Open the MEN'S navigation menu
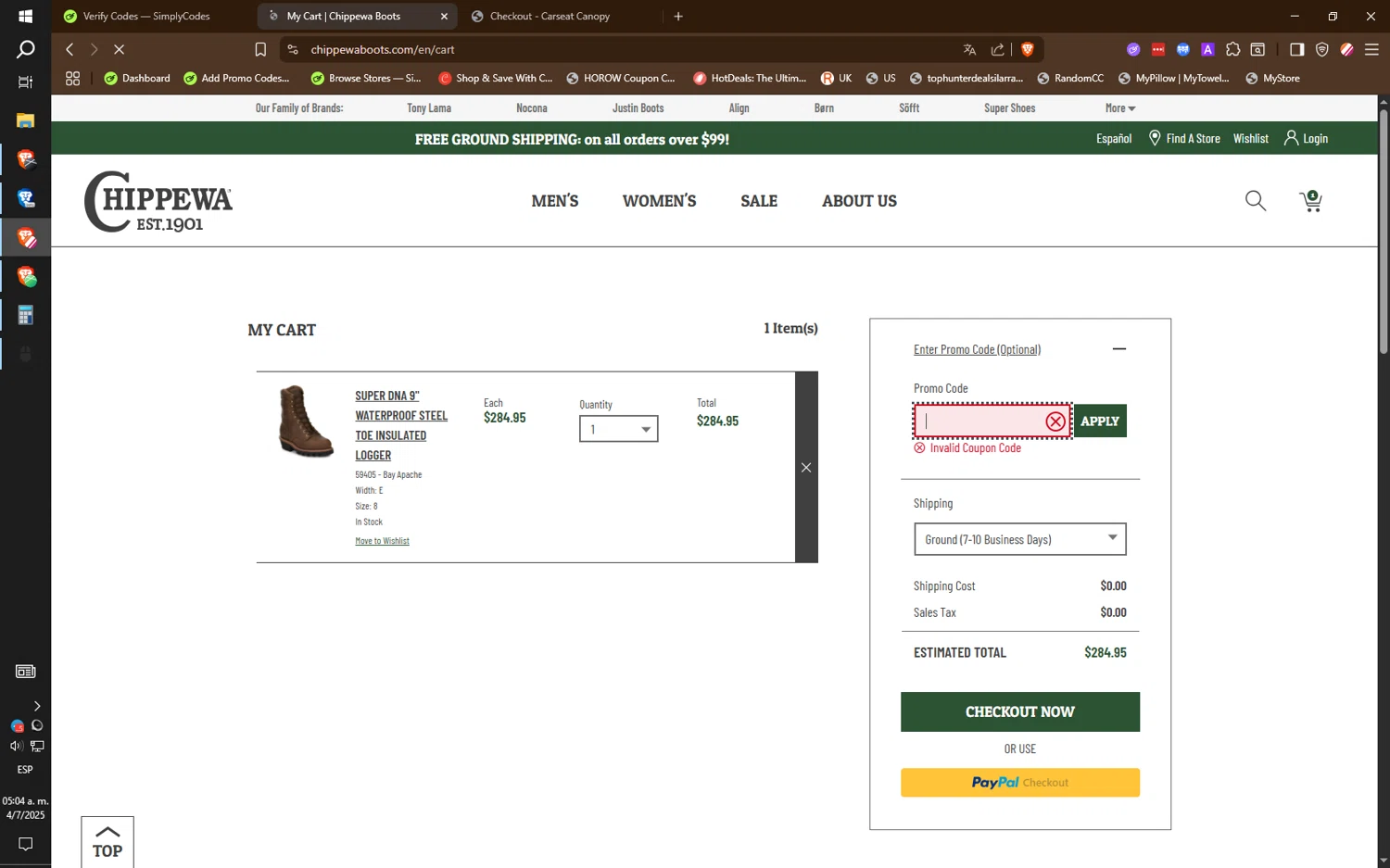This screenshot has width=1390, height=868. (x=555, y=201)
